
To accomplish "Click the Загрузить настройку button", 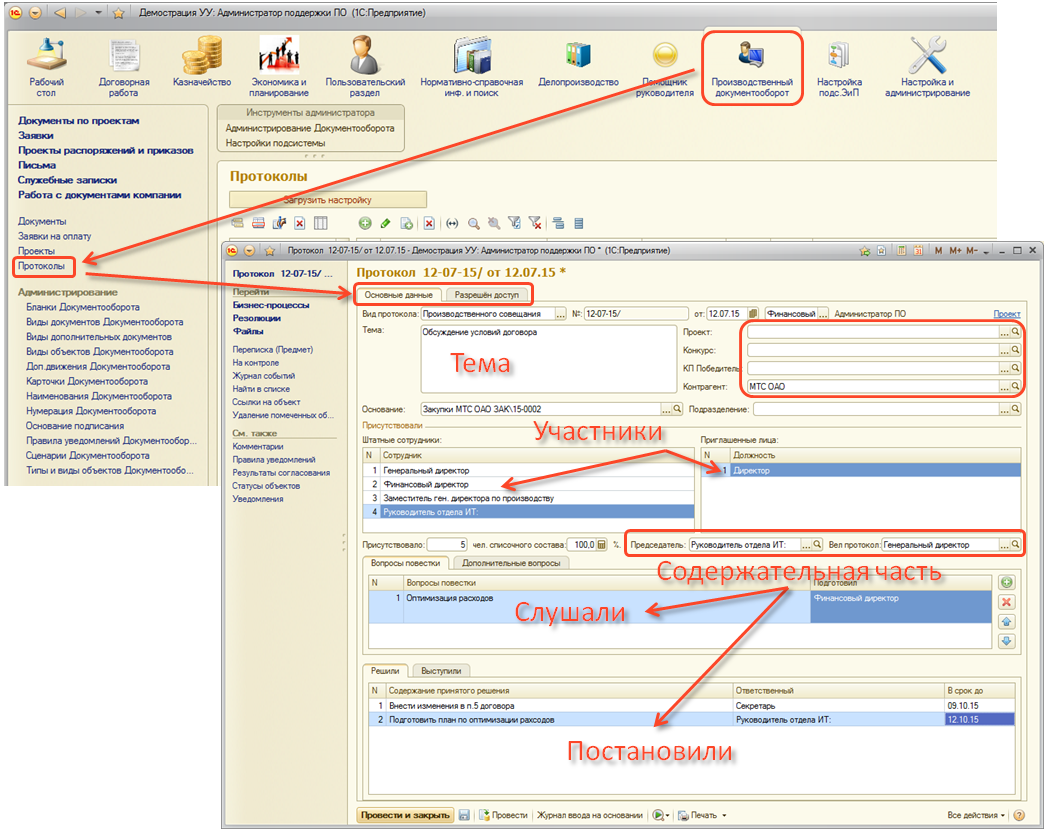I will (328, 200).
